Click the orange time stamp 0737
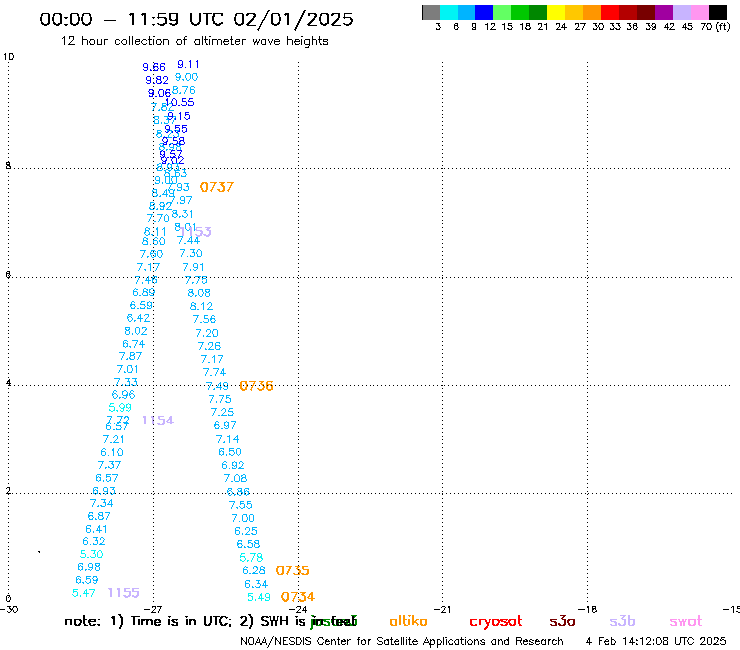Viewport: 740px width, 650px height. (217, 187)
